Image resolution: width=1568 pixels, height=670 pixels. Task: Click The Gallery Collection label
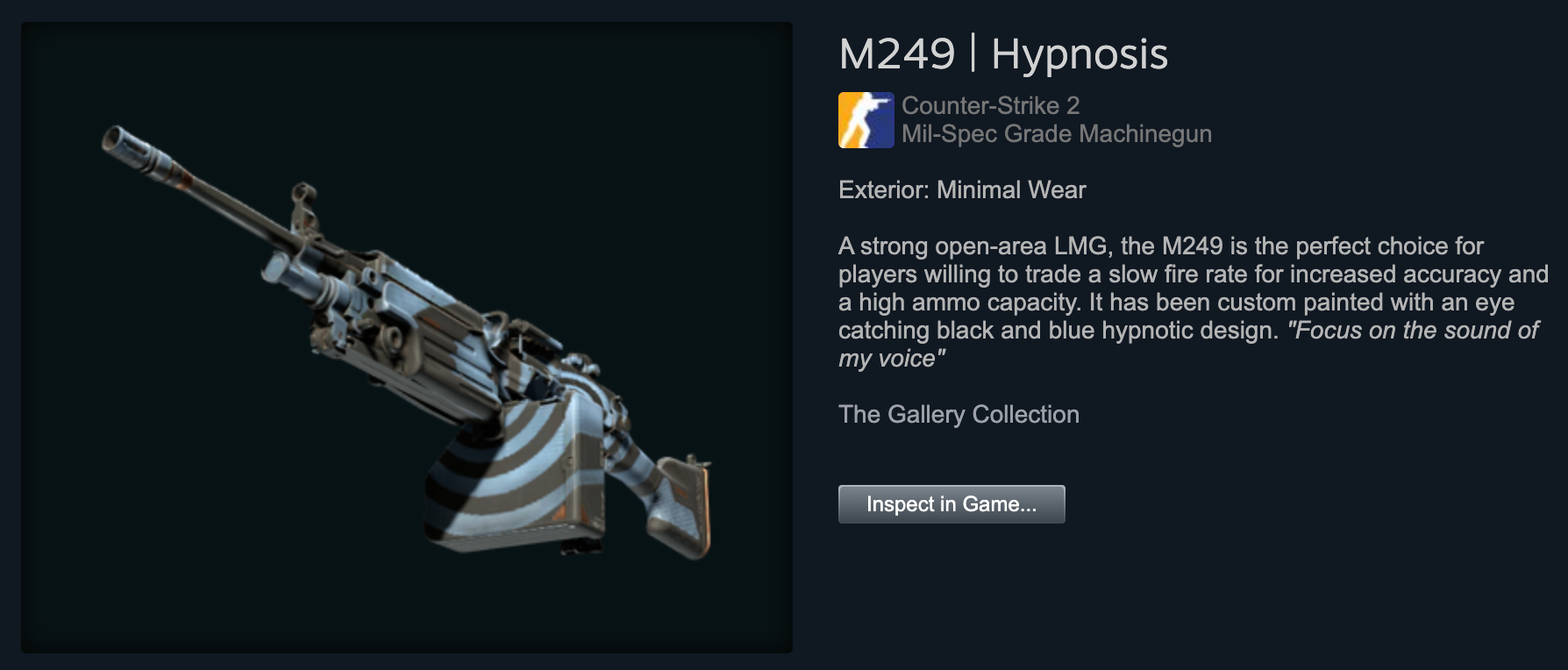point(959,414)
